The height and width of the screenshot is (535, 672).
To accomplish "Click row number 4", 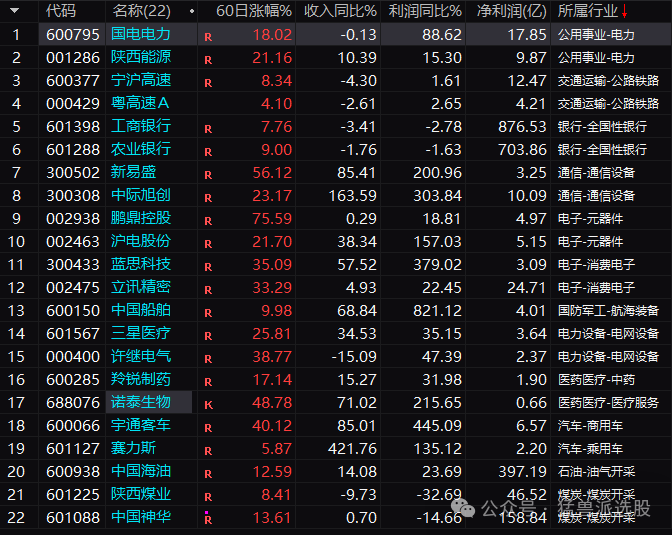I will point(16,104).
